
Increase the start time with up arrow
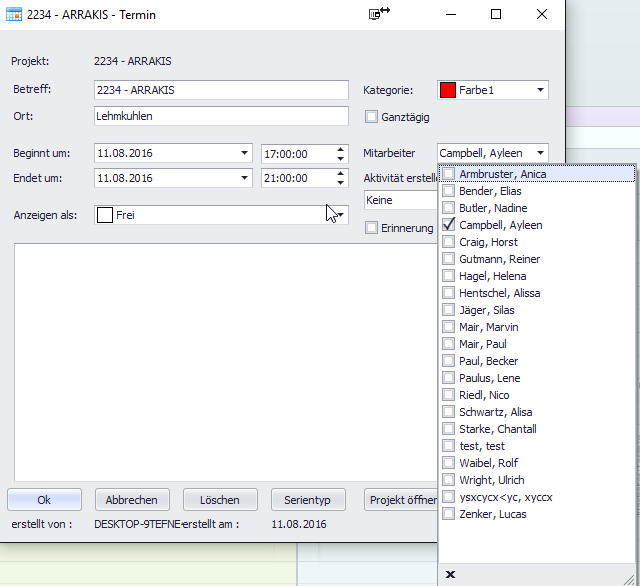pos(341,149)
